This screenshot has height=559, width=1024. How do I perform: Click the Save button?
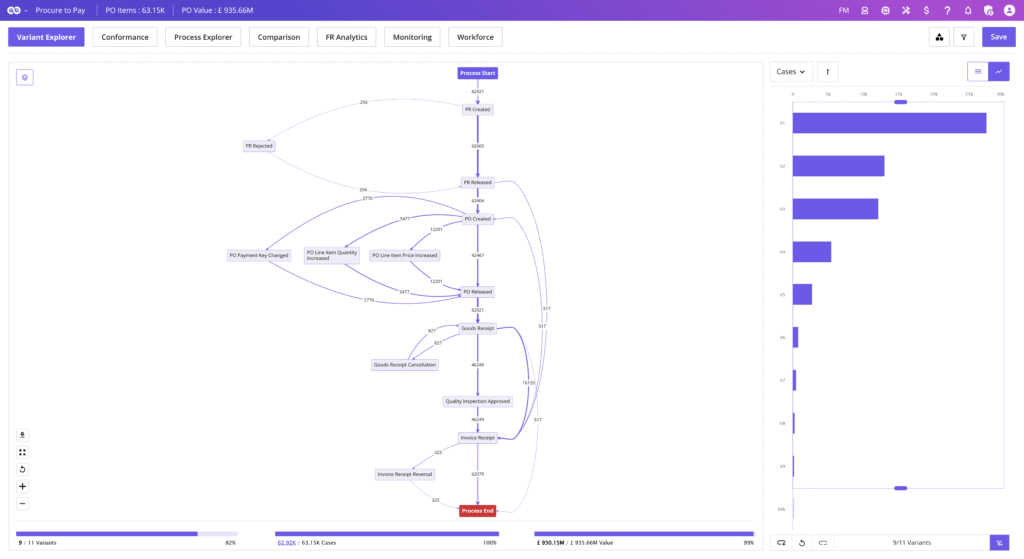(998, 37)
